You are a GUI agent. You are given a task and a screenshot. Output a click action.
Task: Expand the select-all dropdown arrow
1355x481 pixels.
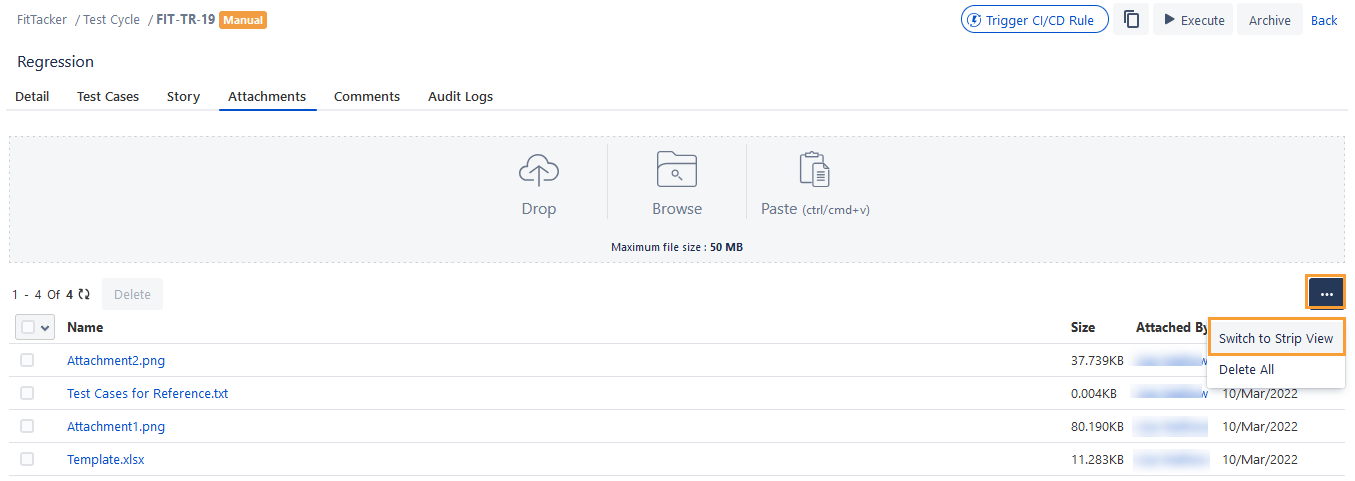point(45,327)
